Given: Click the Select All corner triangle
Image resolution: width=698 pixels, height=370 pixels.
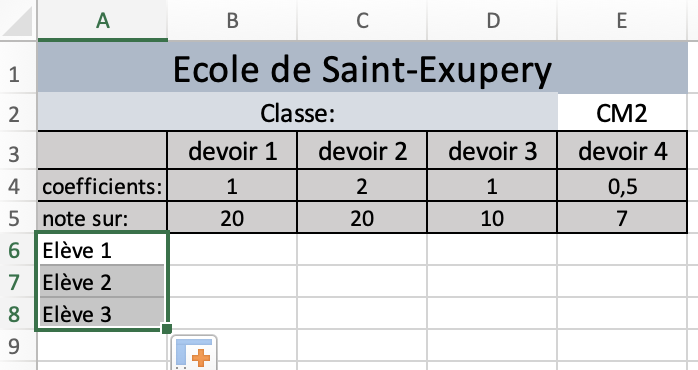Looking at the screenshot, I should pyautogui.click(x=18, y=20).
